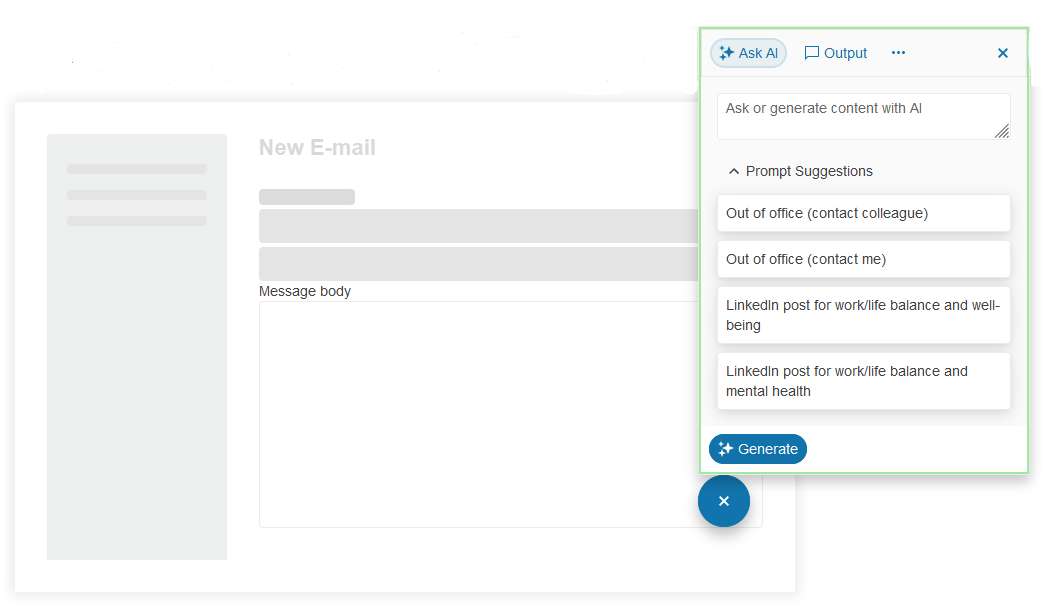Screen dimensions: 1045x605
Task: Select the 'Out of office (contact me)' suggestion
Action: [863, 259]
